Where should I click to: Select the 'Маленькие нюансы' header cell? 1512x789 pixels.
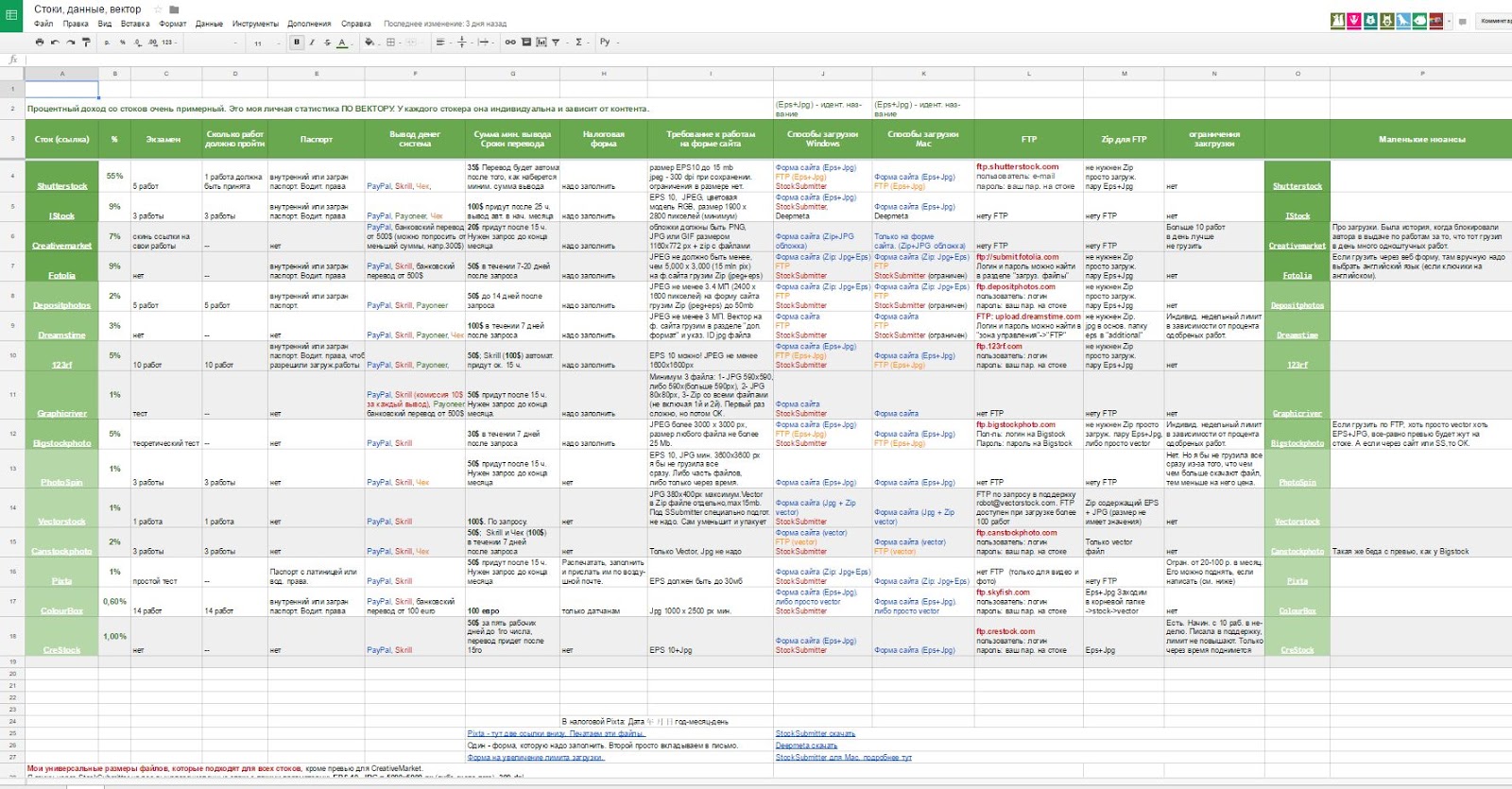(1421, 139)
